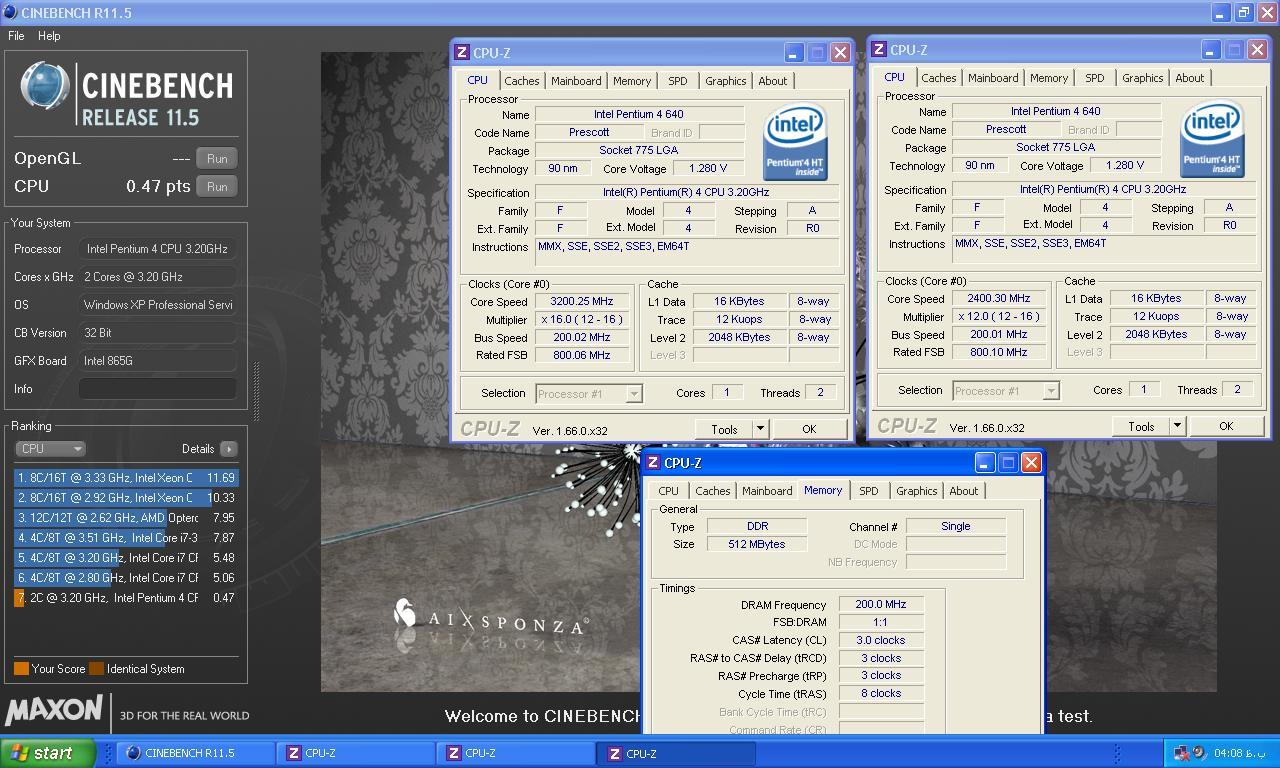Viewport: 1280px width, 768px height.
Task: Run the OpenGL benchmark
Action: pos(217,158)
